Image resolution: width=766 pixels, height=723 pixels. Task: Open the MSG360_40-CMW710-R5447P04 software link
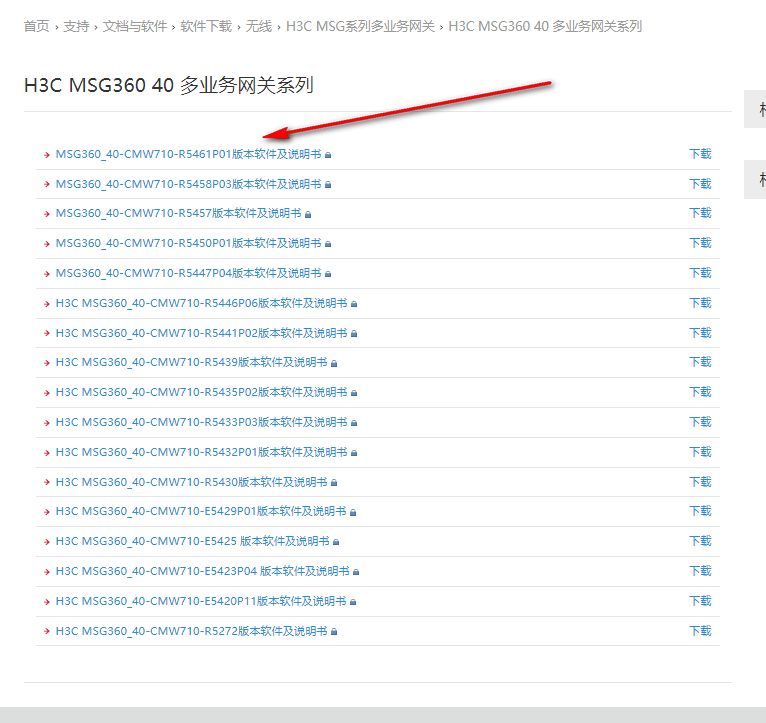(189, 273)
